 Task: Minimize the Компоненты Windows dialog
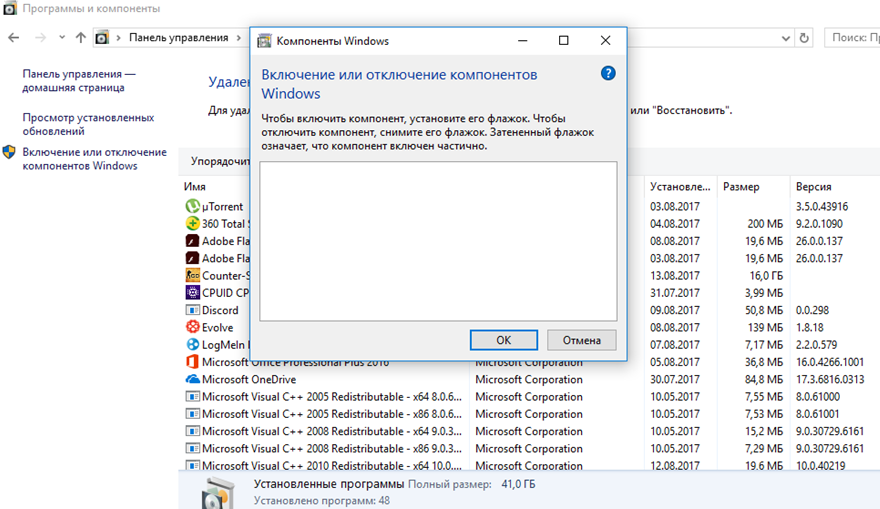click(x=522, y=40)
